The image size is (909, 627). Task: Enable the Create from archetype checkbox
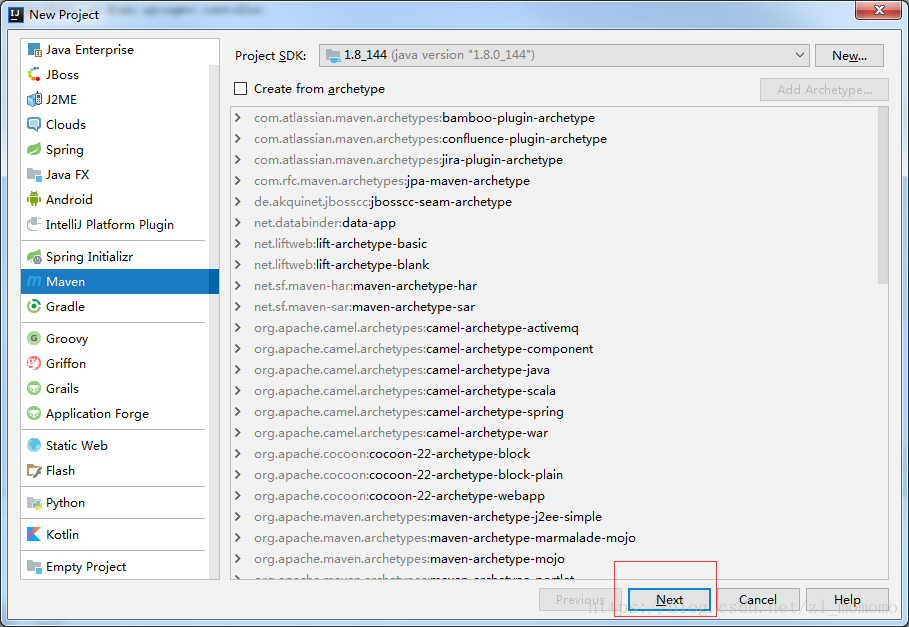[x=241, y=89]
